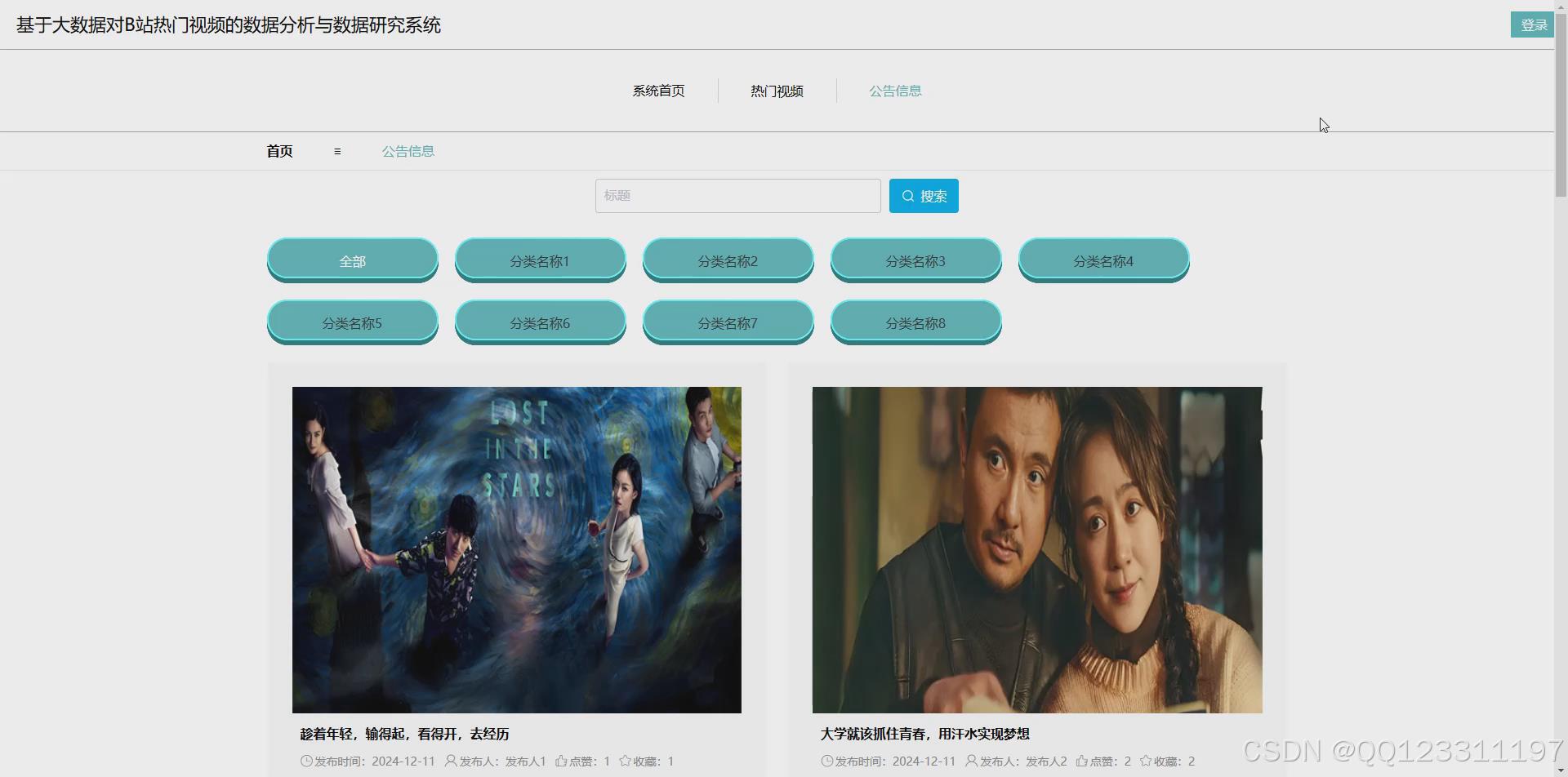This screenshot has height=777, width=1568.
Task: Go to 首页 in the breadcrumb
Action: [x=279, y=151]
